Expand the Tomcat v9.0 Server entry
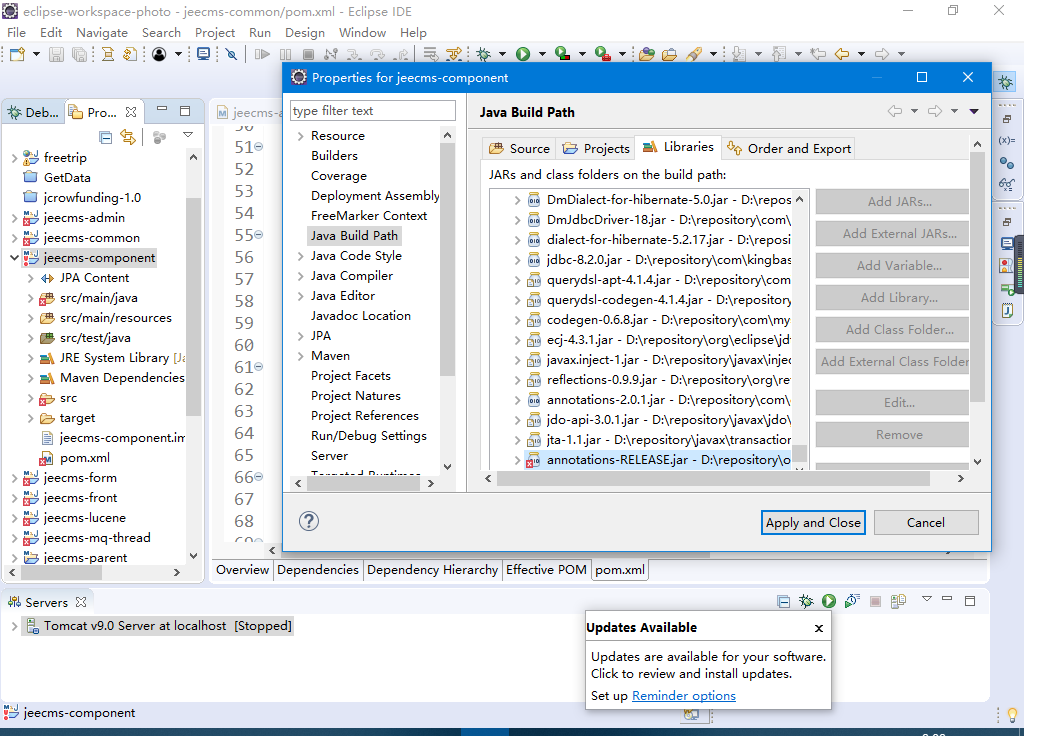The image size is (1044, 736). (x=13, y=626)
